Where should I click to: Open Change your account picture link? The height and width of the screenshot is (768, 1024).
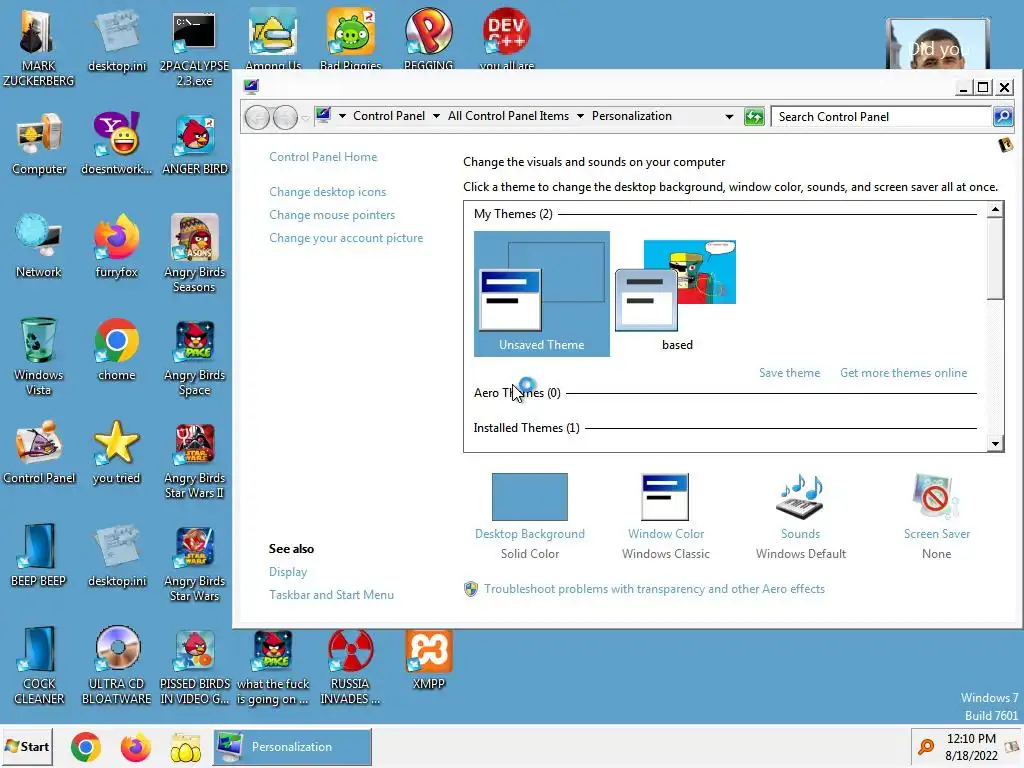point(346,238)
